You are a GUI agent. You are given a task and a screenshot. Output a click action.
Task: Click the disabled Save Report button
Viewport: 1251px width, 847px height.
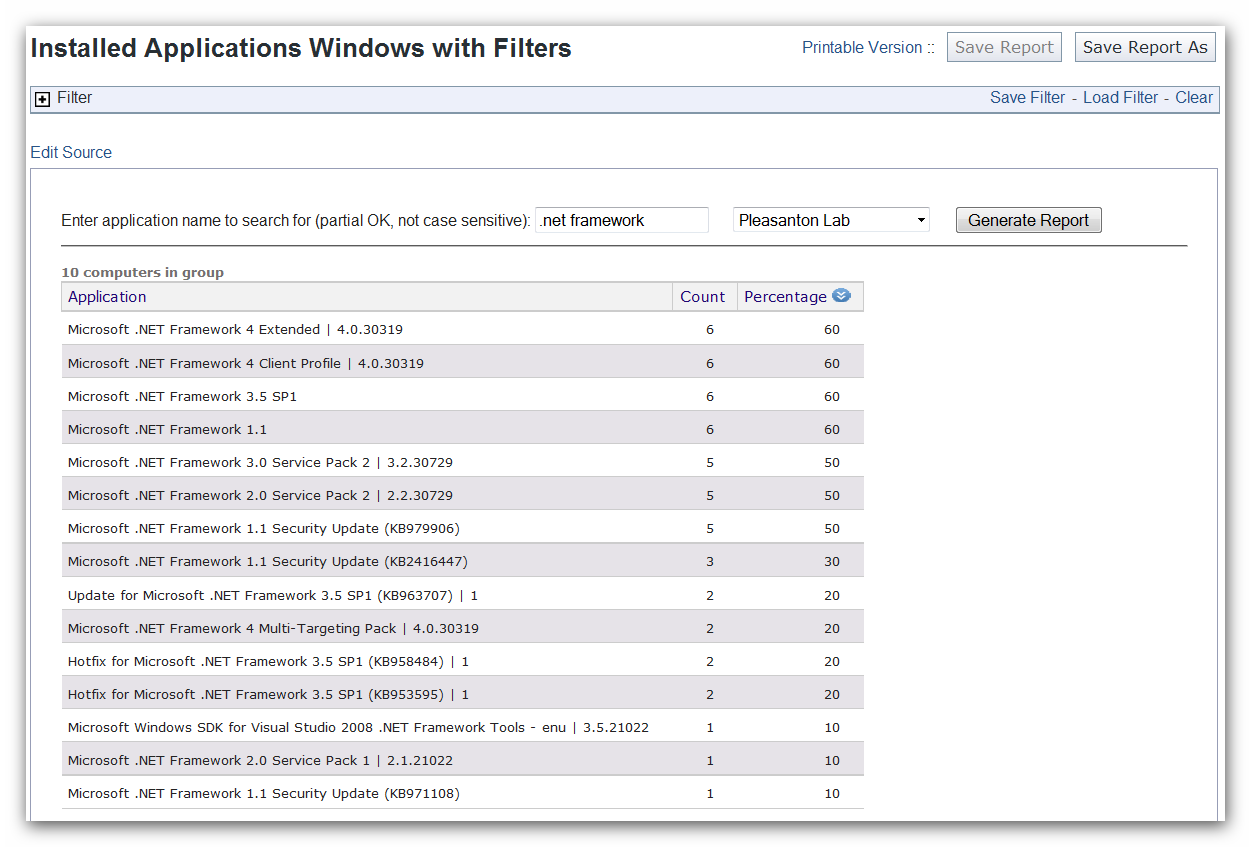click(1003, 46)
